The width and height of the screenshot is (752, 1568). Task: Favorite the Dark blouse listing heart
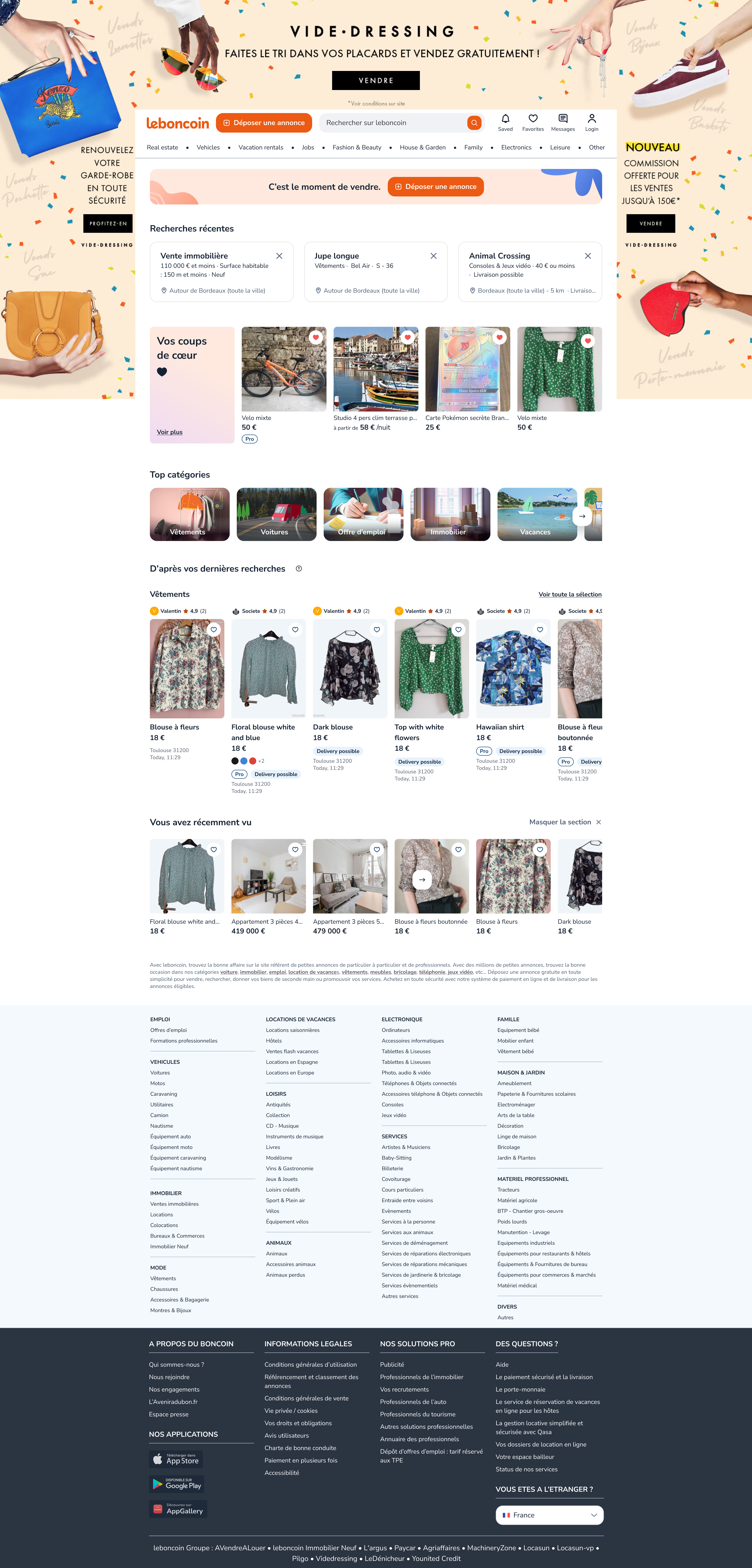click(377, 629)
